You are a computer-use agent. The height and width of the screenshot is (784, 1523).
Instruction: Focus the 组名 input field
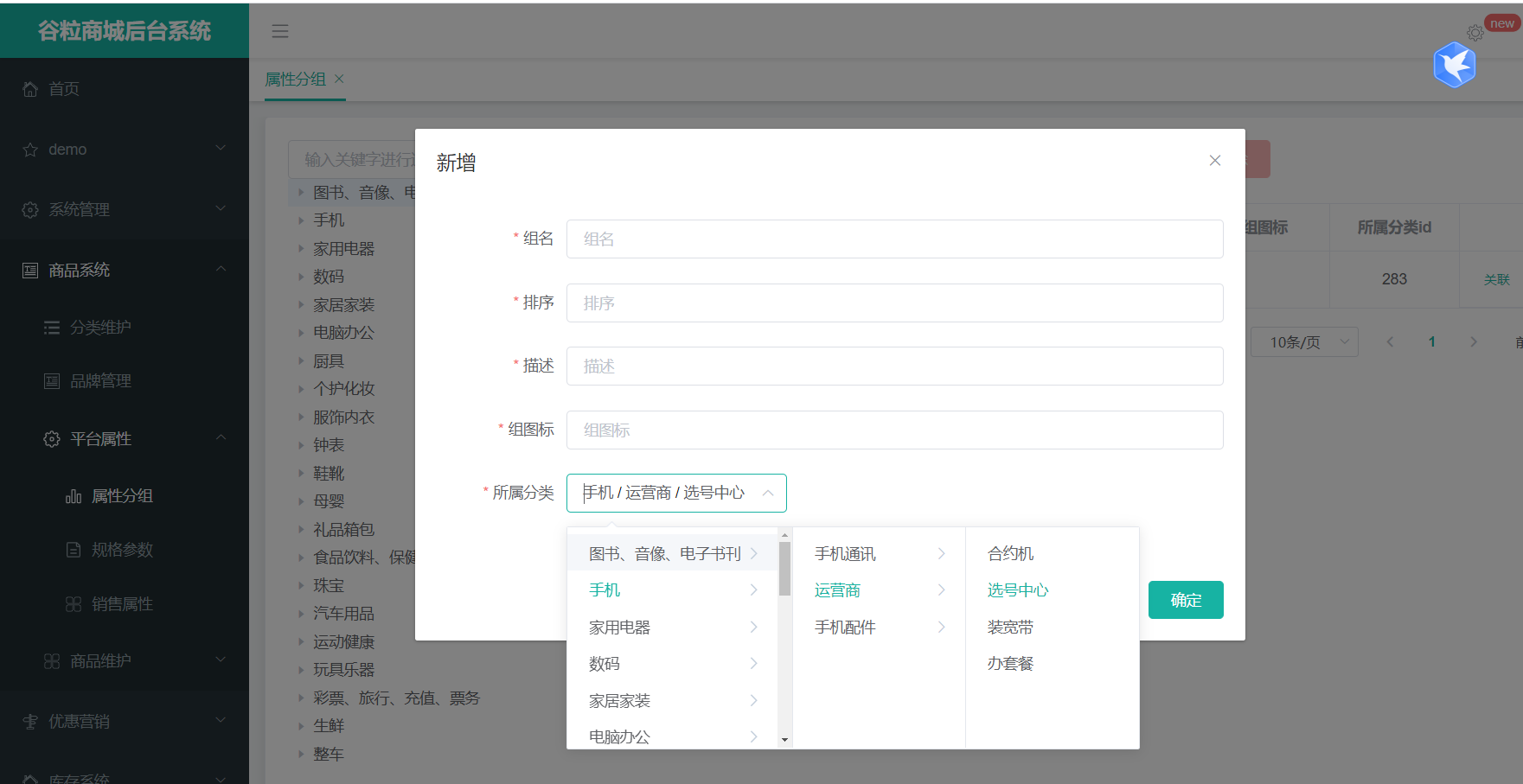pyautogui.click(x=895, y=239)
